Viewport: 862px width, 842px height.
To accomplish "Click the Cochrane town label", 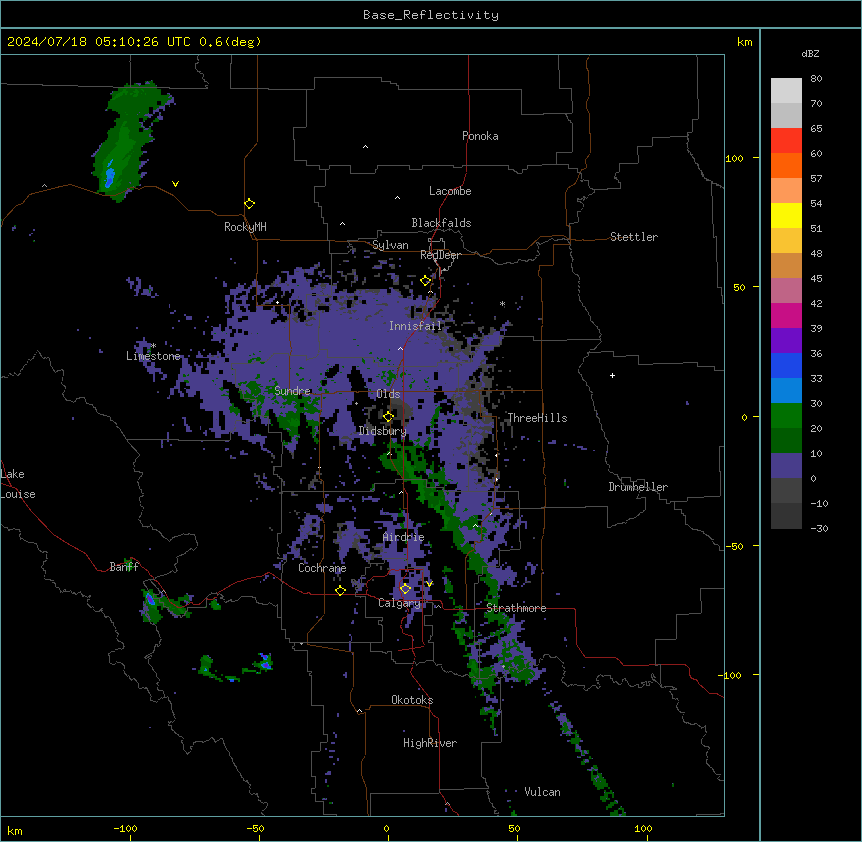I will (x=322, y=568).
